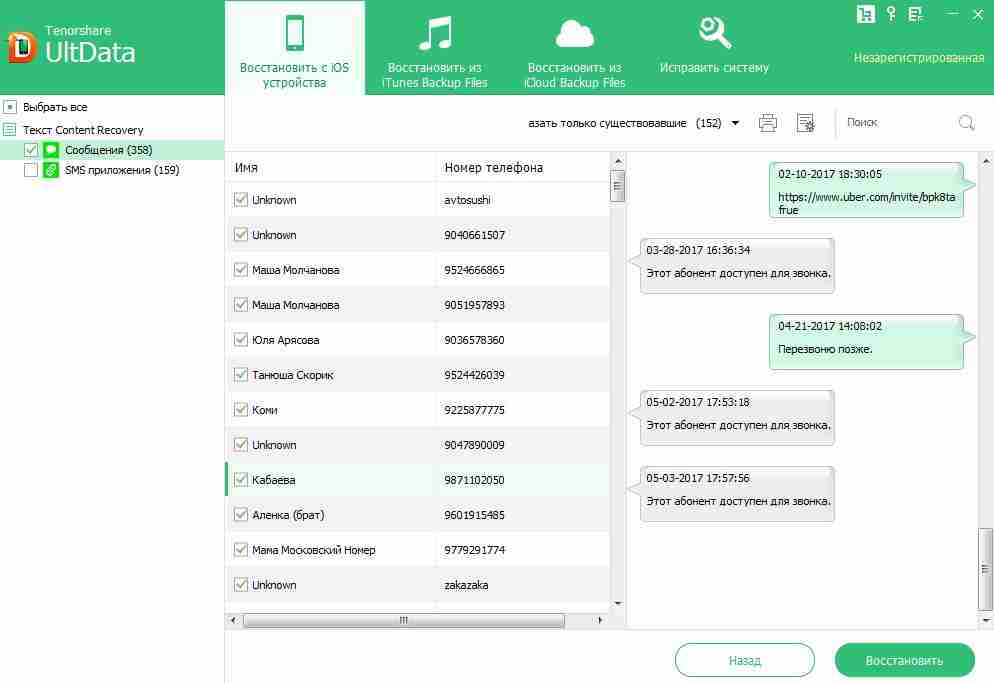Sort by Номер телефона column header
This screenshot has width=994, height=683.
click(523, 167)
